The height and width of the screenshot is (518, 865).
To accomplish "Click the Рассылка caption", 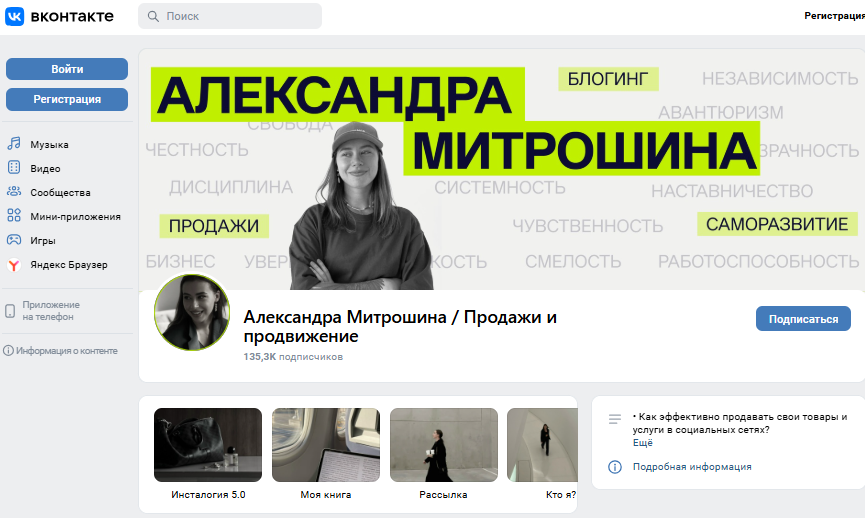I will [x=443, y=495].
